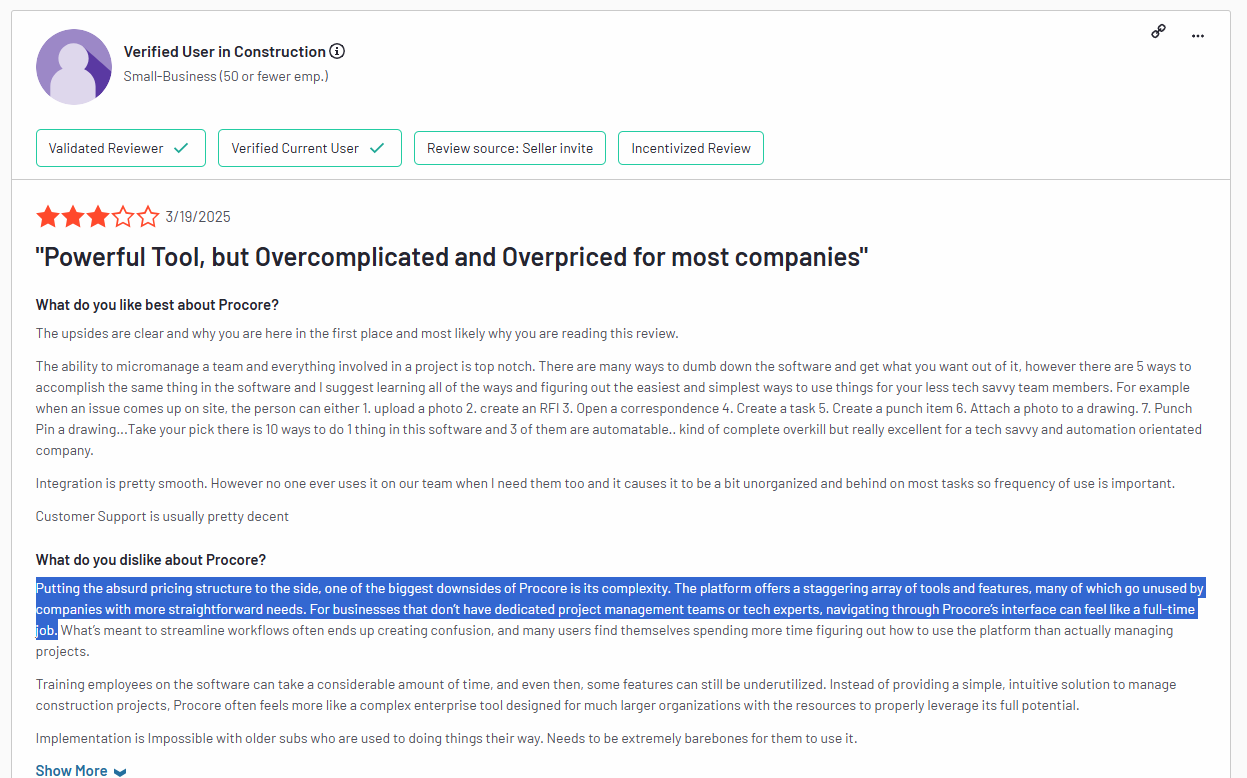The width and height of the screenshot is (1247, 778).
Task: Click the copy link icon
Action: (1158, 31)
